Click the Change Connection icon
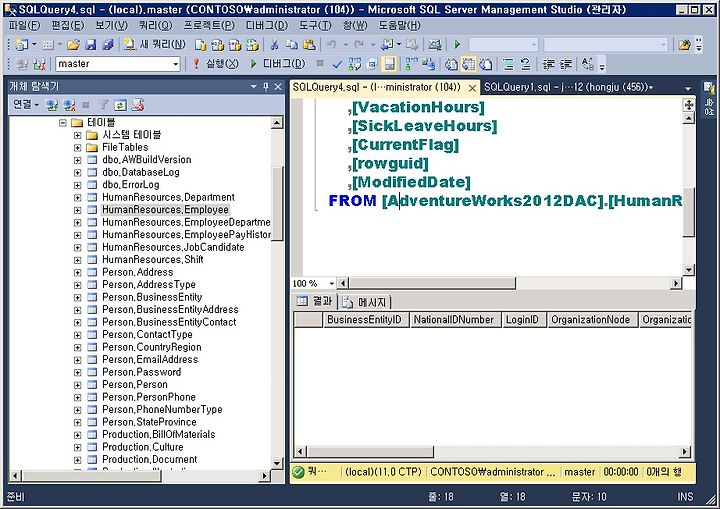 coord(39,64)
